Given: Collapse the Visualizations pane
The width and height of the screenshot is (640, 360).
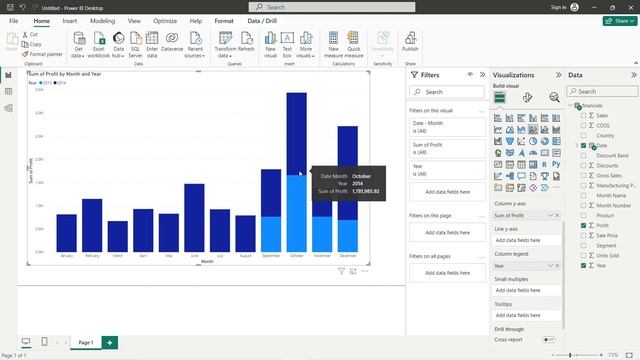Looking at the screenshot, I should coord(558,75).
